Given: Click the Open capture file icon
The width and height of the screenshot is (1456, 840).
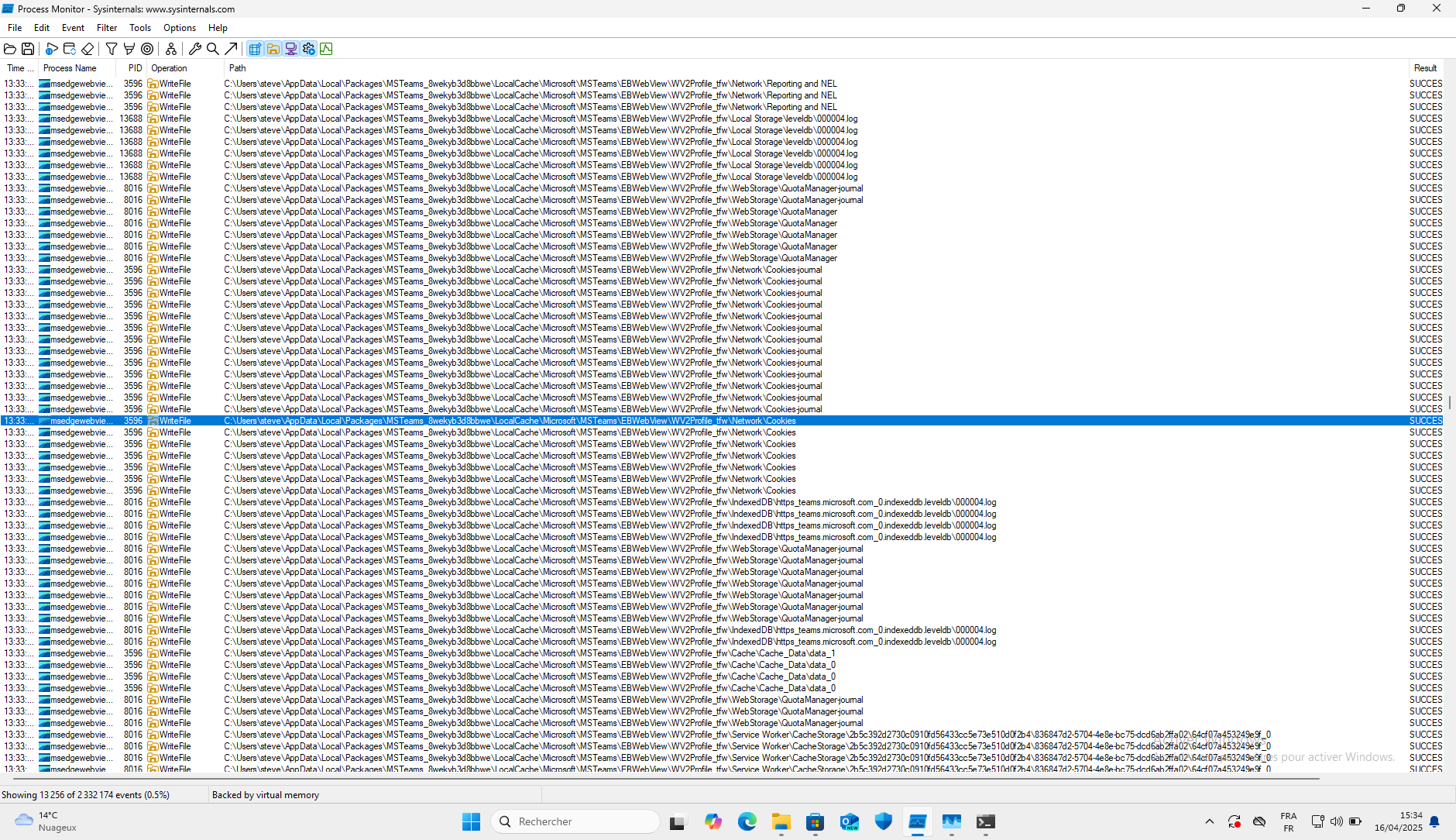Looking at the screenshot, I should (x=10, y=49).
